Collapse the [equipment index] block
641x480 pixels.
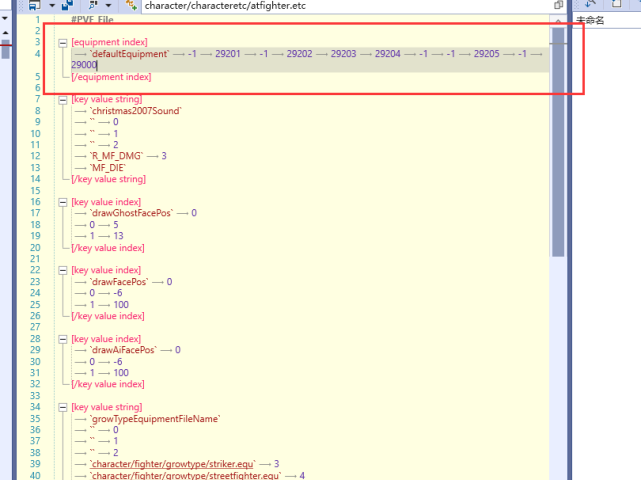(x=63, y=43)
